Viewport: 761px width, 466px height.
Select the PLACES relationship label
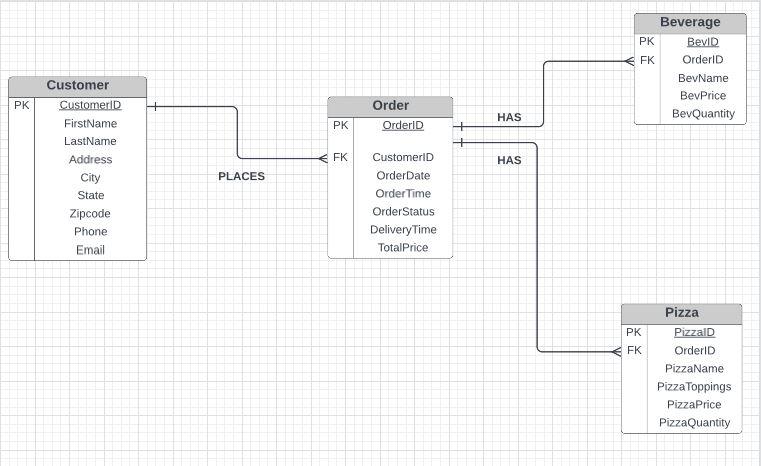click(242, 176)
